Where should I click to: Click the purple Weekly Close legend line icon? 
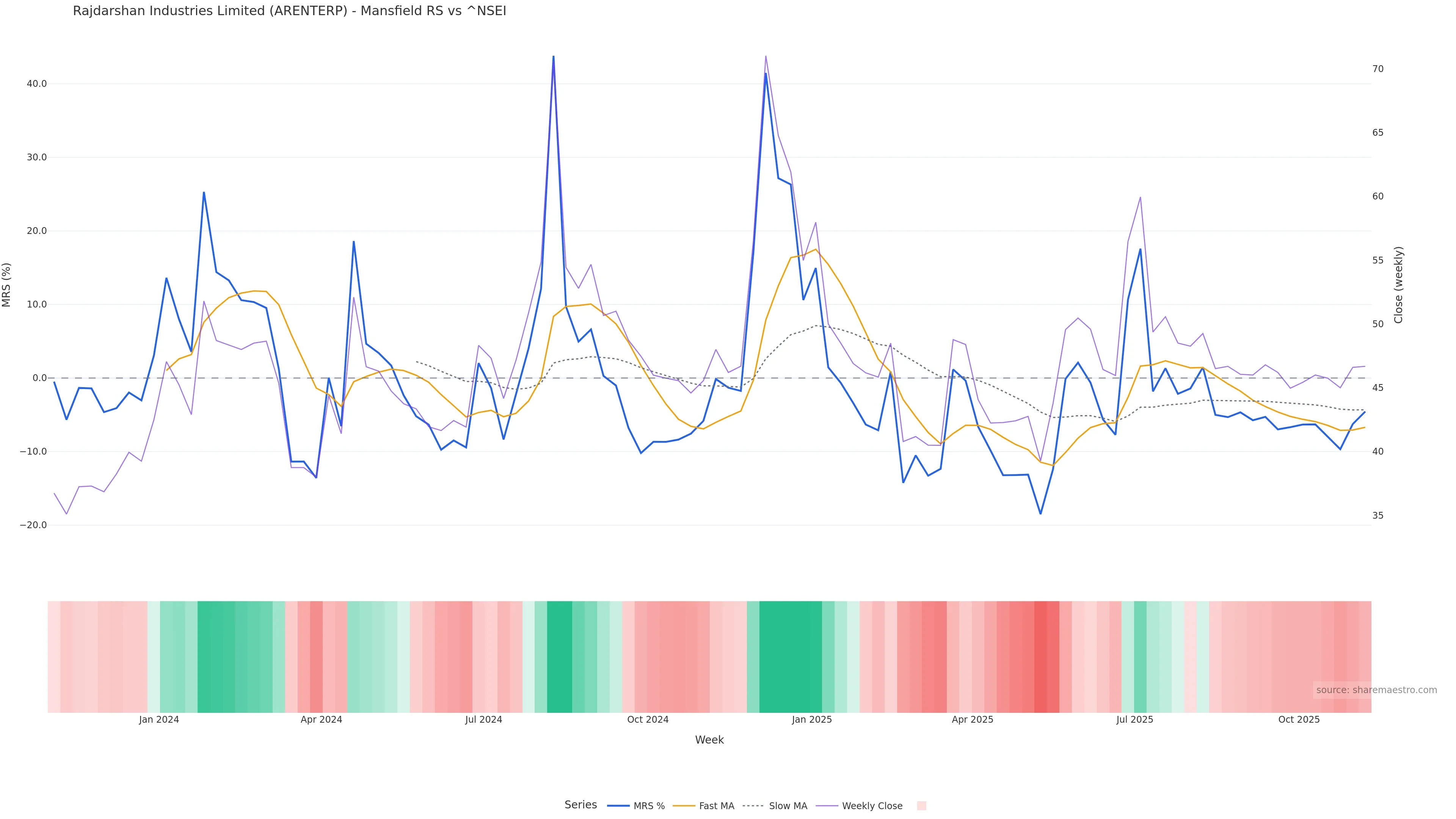pos(827,806)
